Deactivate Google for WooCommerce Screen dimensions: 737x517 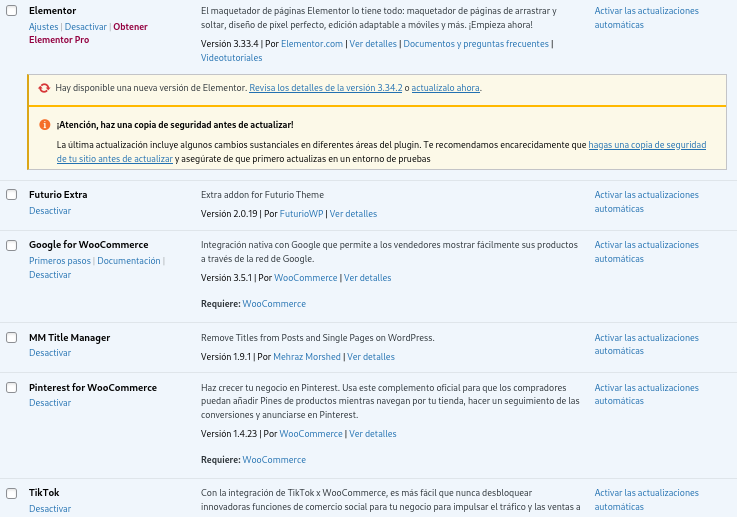[x=50, y=275]
